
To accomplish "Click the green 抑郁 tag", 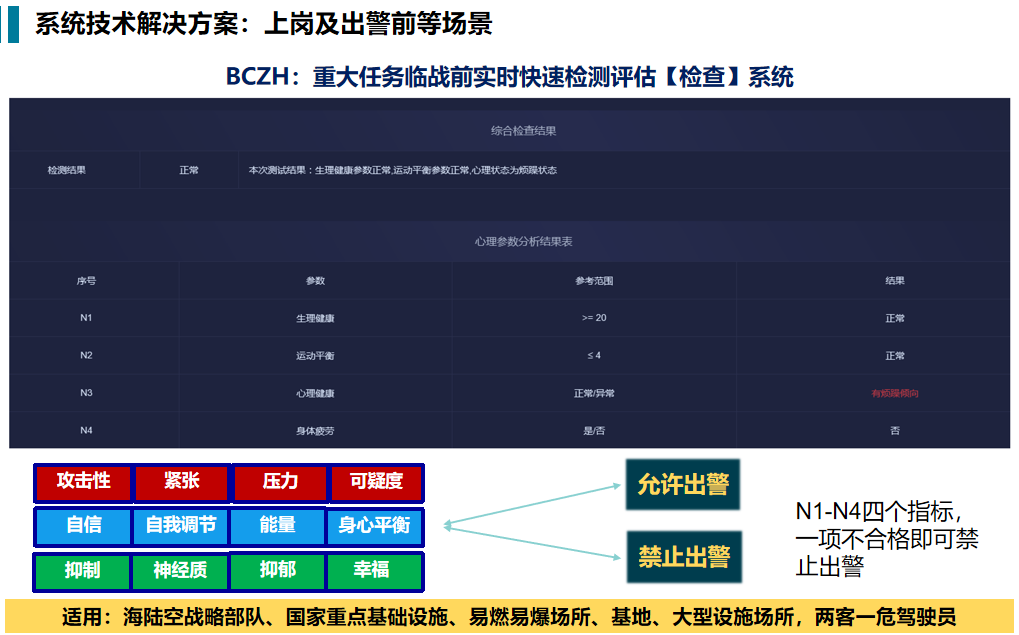I will click(278, 571).
